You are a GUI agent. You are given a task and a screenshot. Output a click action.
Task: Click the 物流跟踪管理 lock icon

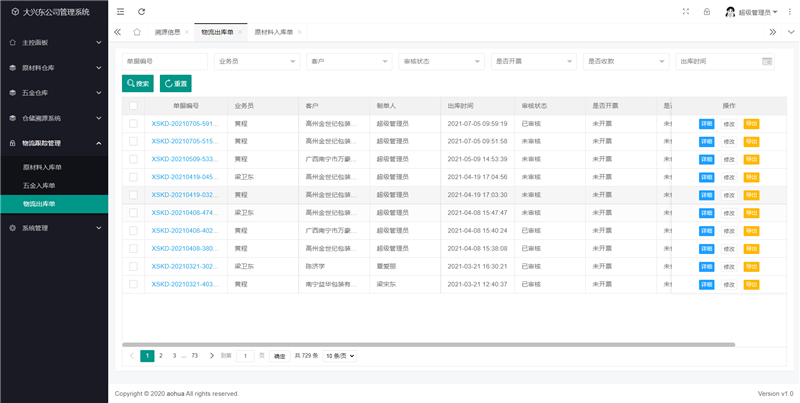pyautogui.click(x=13, y=143)
